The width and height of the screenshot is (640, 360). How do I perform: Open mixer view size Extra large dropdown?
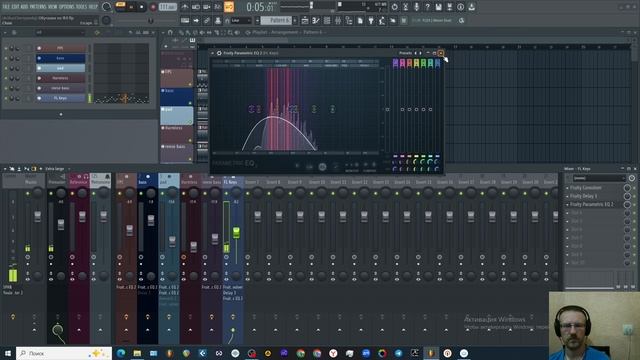(x=57, y=169)
